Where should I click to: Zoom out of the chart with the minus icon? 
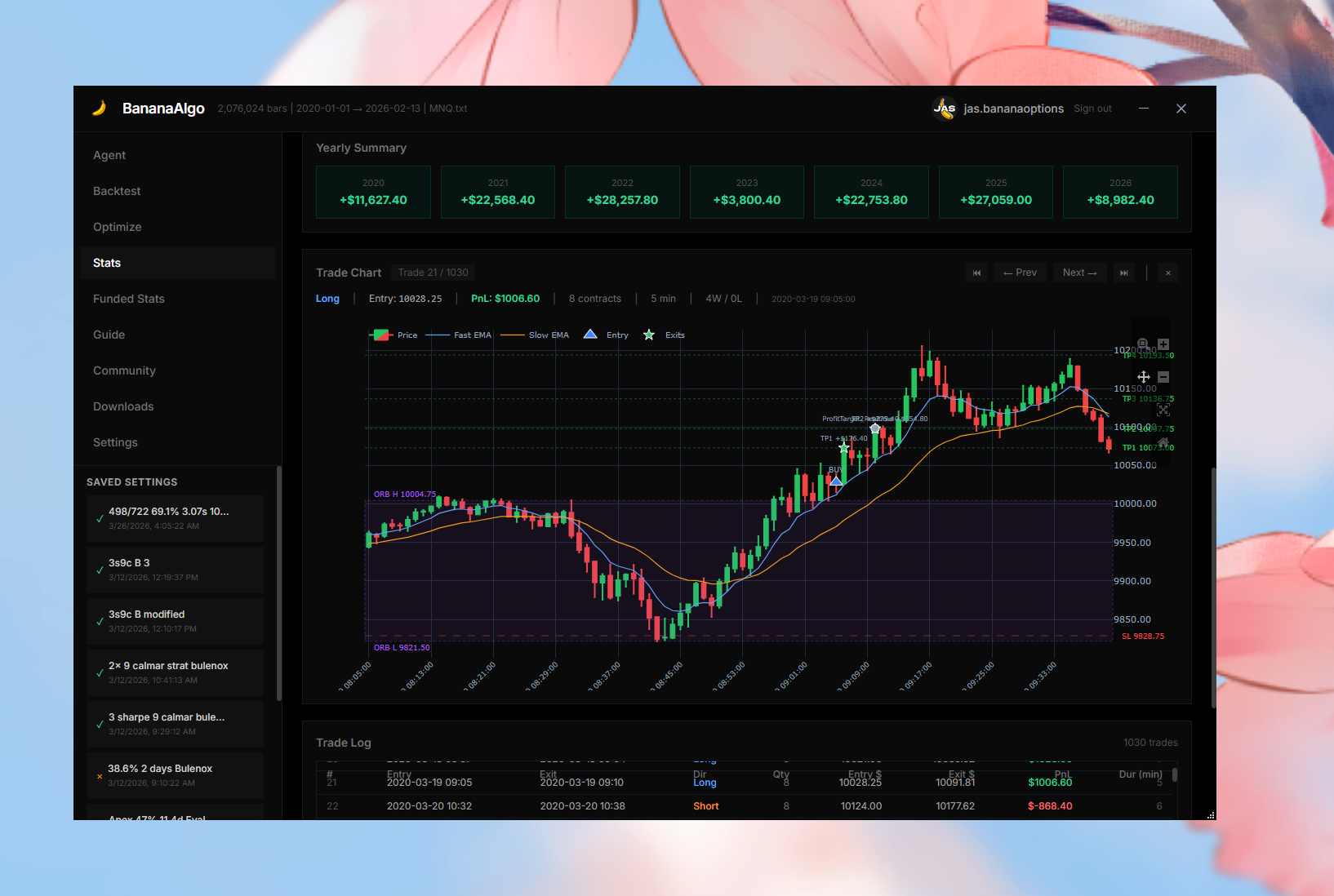1163,377
